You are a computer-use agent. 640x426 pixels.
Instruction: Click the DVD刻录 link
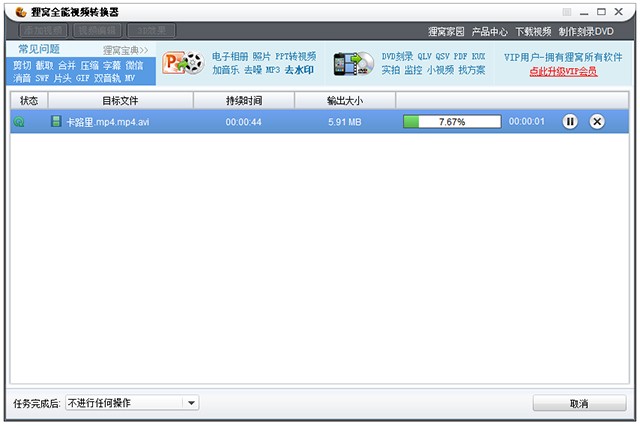click(x=397, y=56)
